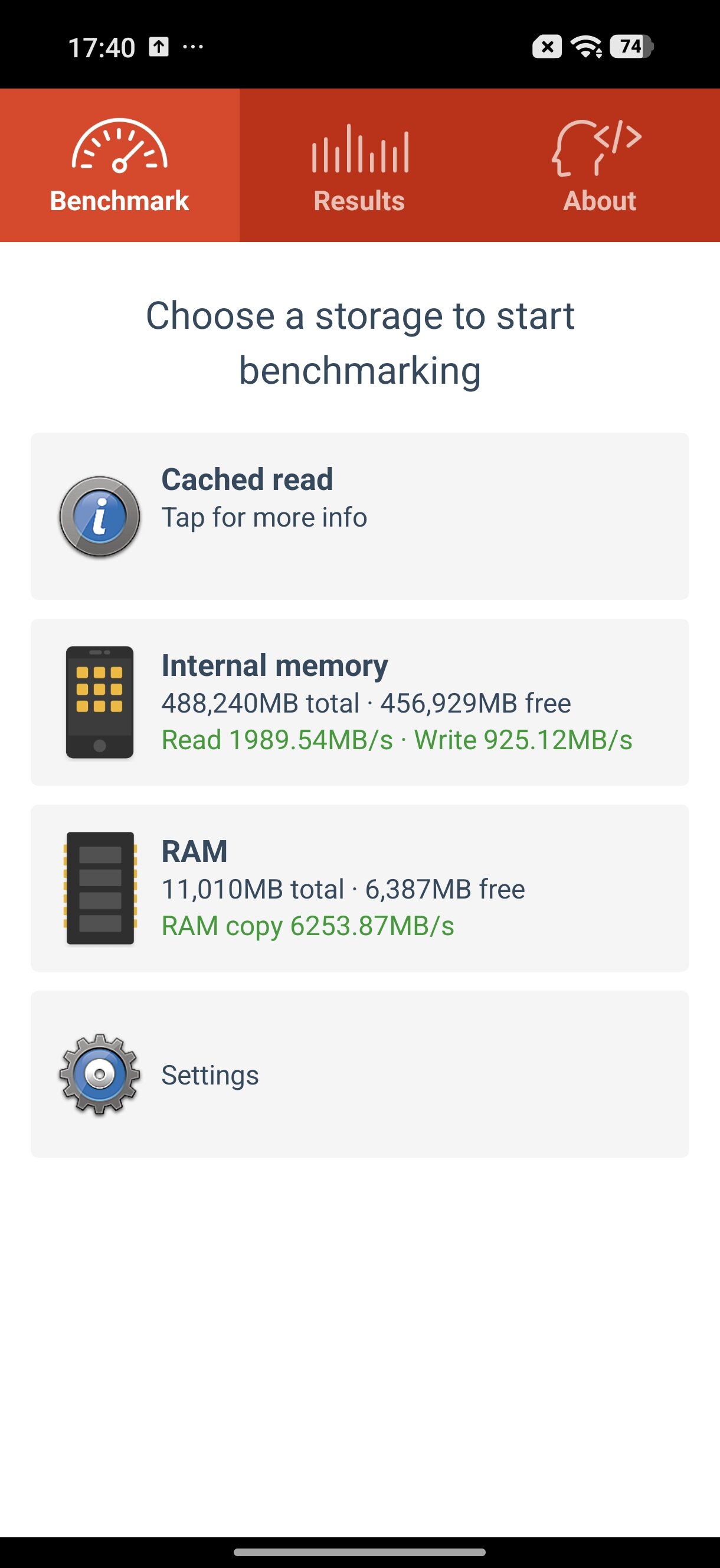This screenshot has width=720, height=1568.
Task: Tap the blue info icon for Cached read
Action: coord(100,516)
